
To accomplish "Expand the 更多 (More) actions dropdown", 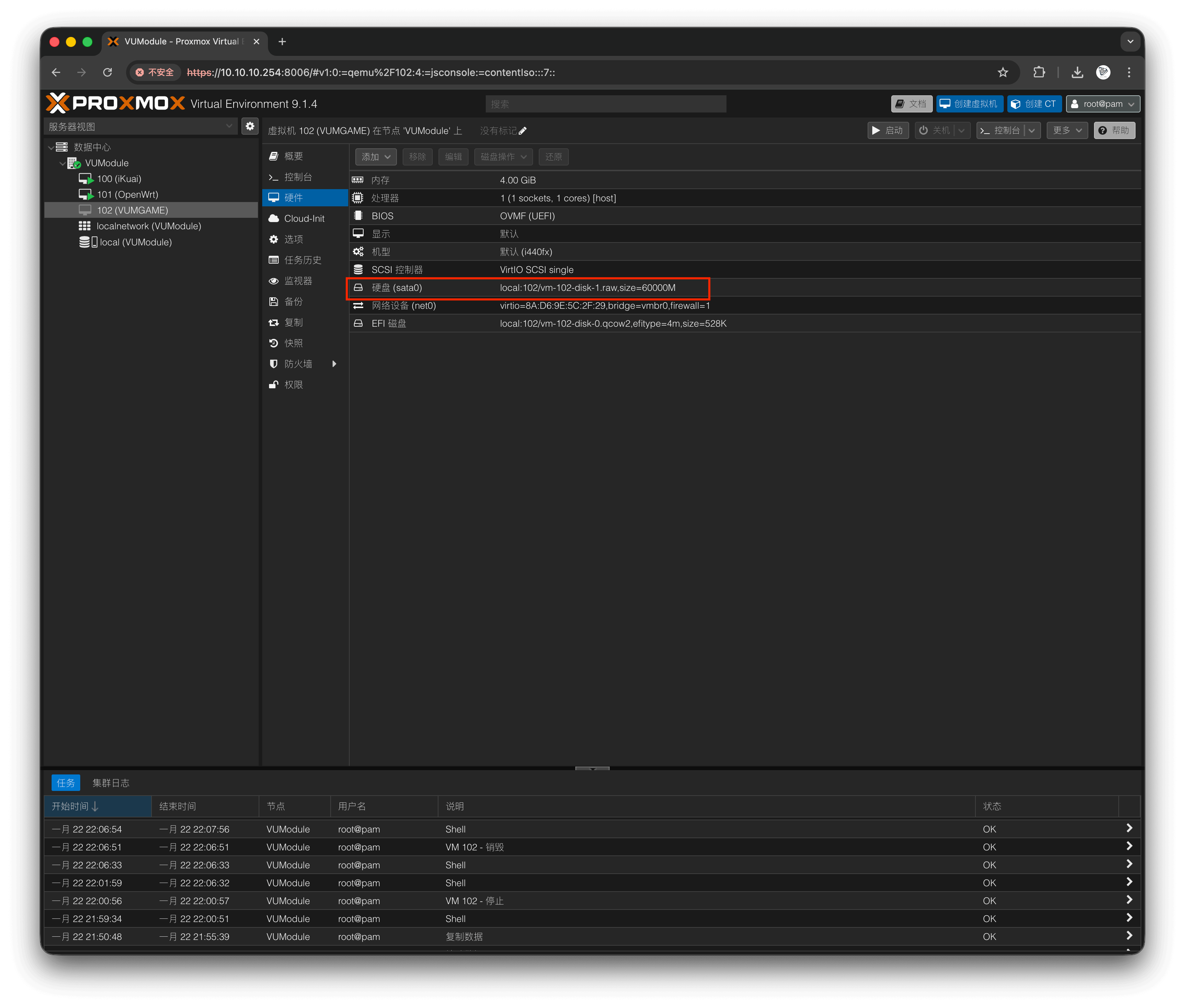I will [1067, 130].
